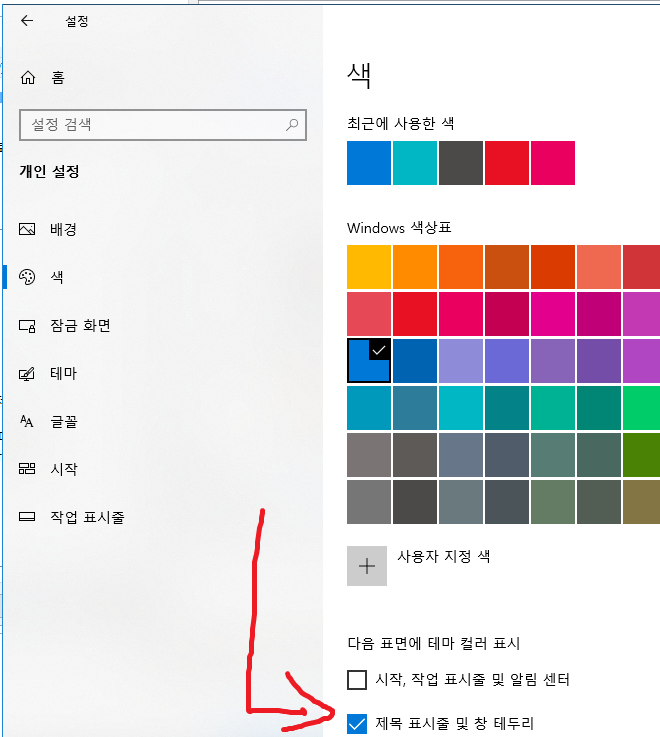Screen dimensions: 660x737
Task: Pick the recent red color swatch
Action: tap(507, 163)
